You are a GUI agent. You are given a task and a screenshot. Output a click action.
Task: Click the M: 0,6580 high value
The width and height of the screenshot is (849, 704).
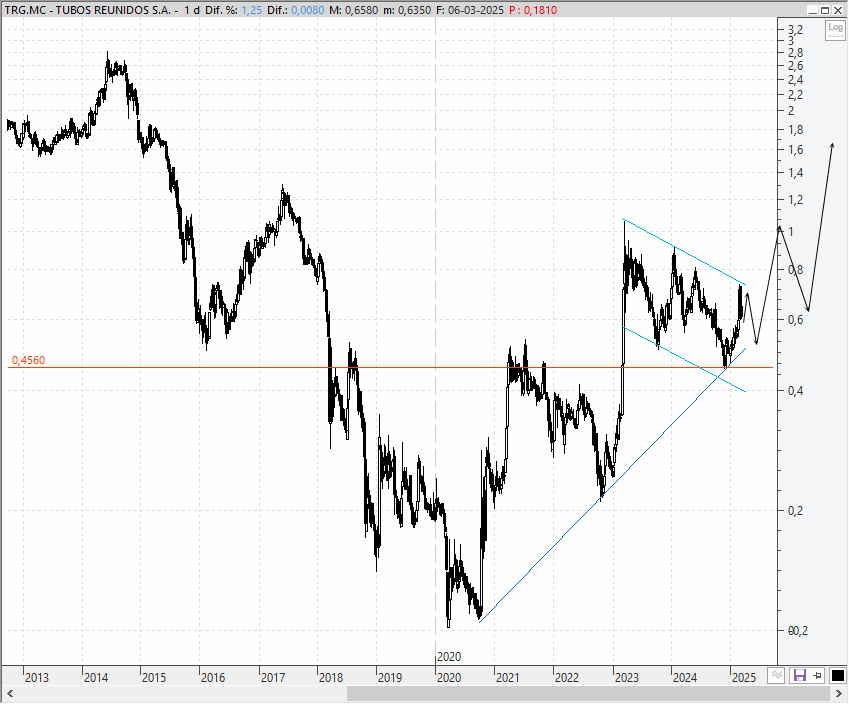point(354,10)
